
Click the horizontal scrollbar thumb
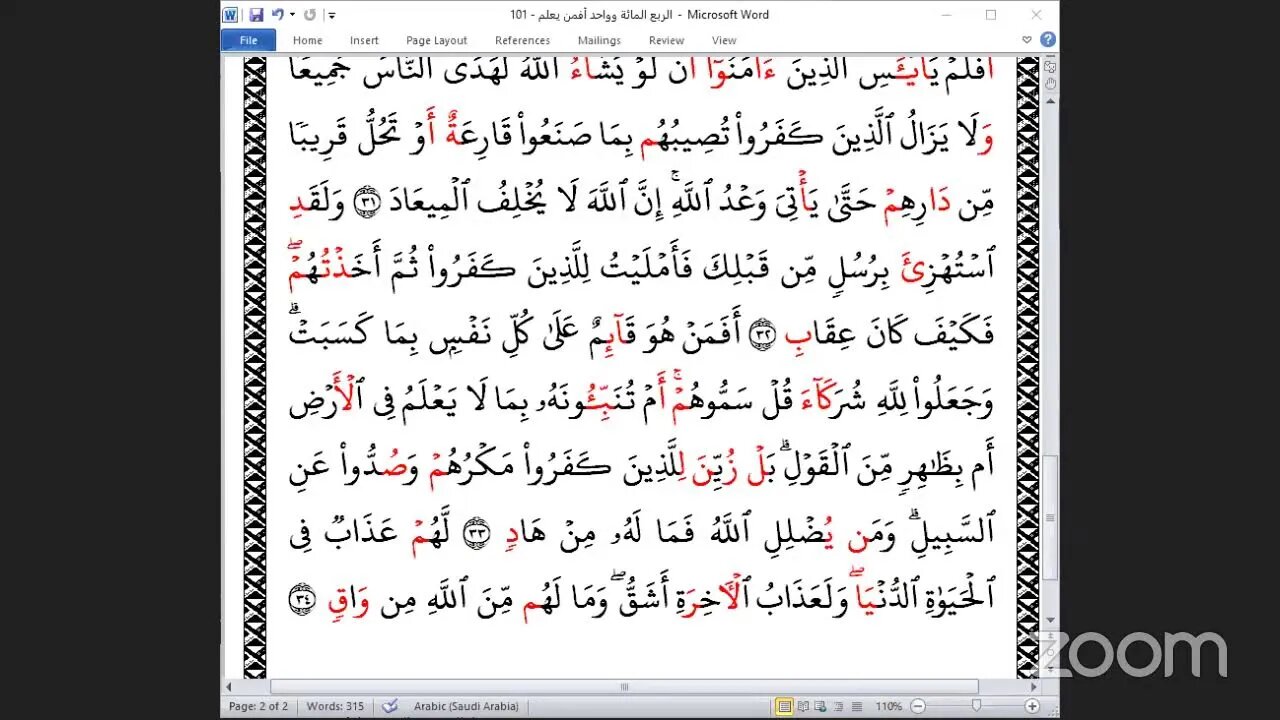625,687
